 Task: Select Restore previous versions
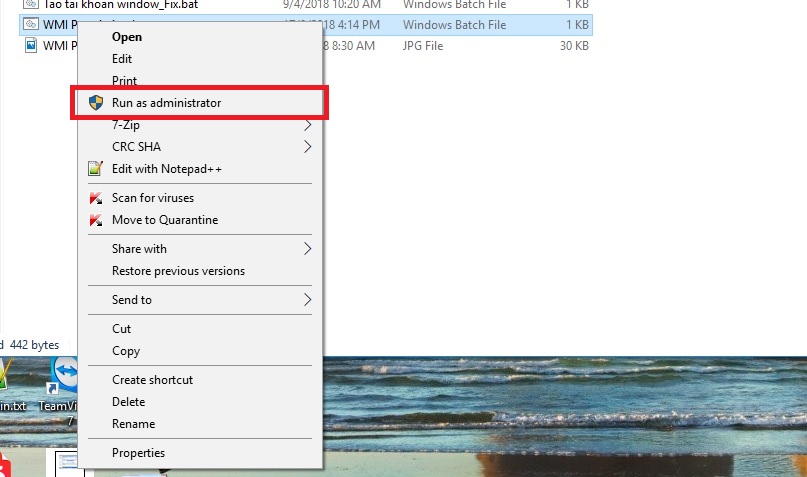(x=178, y=271)
